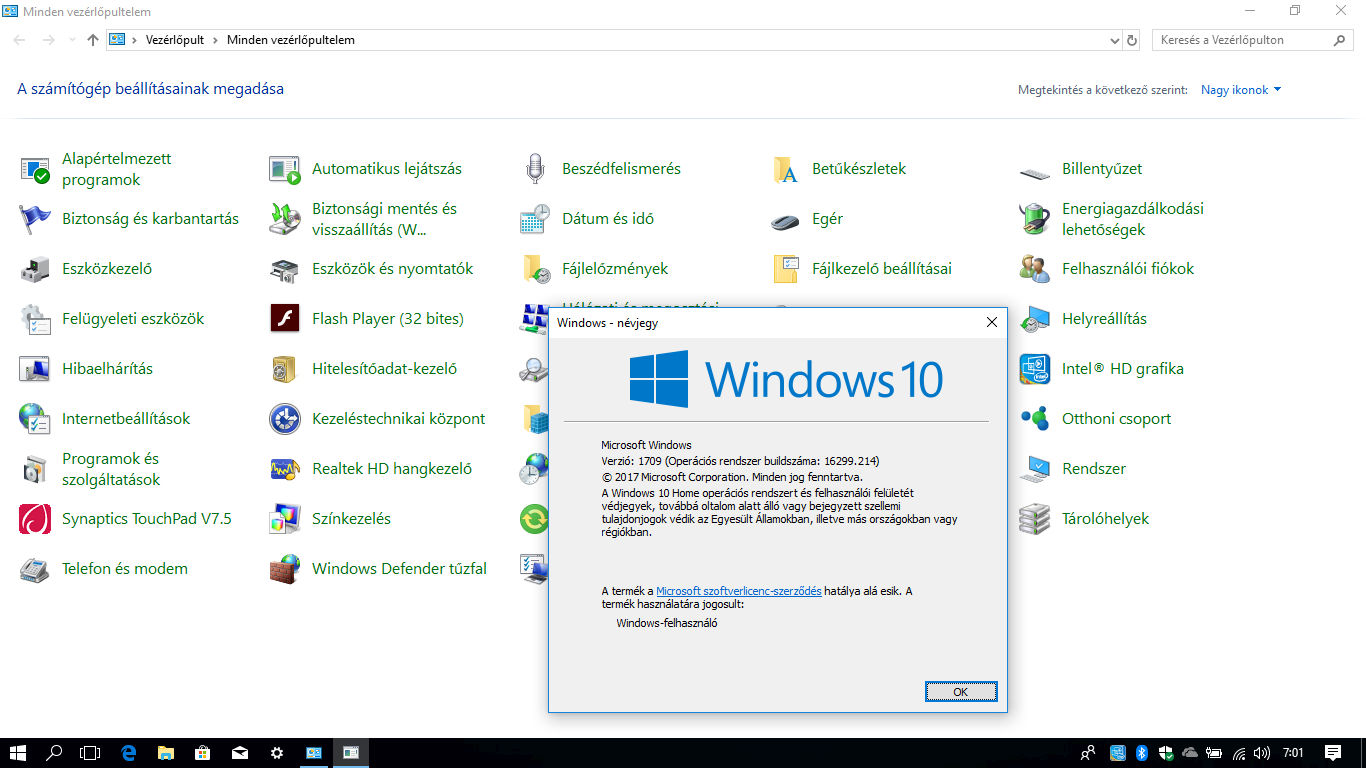Open the Nagy ikonok view dropdown
1366x768 pixels.
click(1241, 90)
